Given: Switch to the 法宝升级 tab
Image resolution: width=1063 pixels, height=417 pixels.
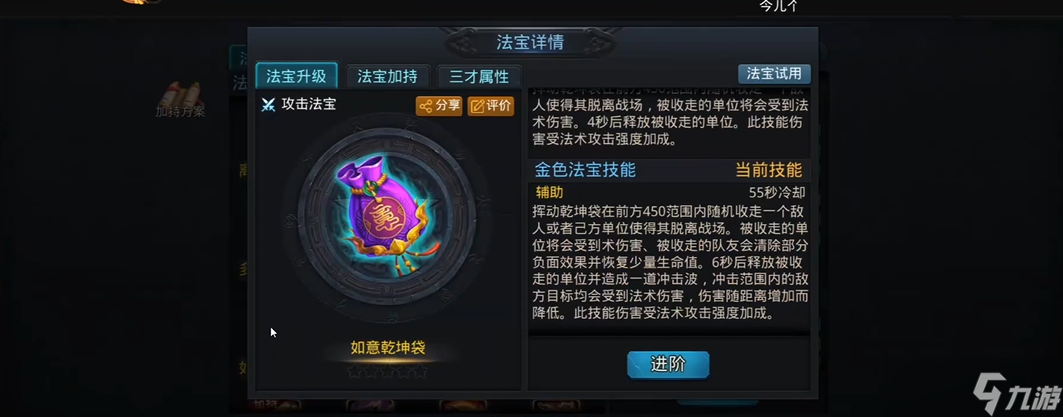Looking at the screenshot, I should click(296, 76).
